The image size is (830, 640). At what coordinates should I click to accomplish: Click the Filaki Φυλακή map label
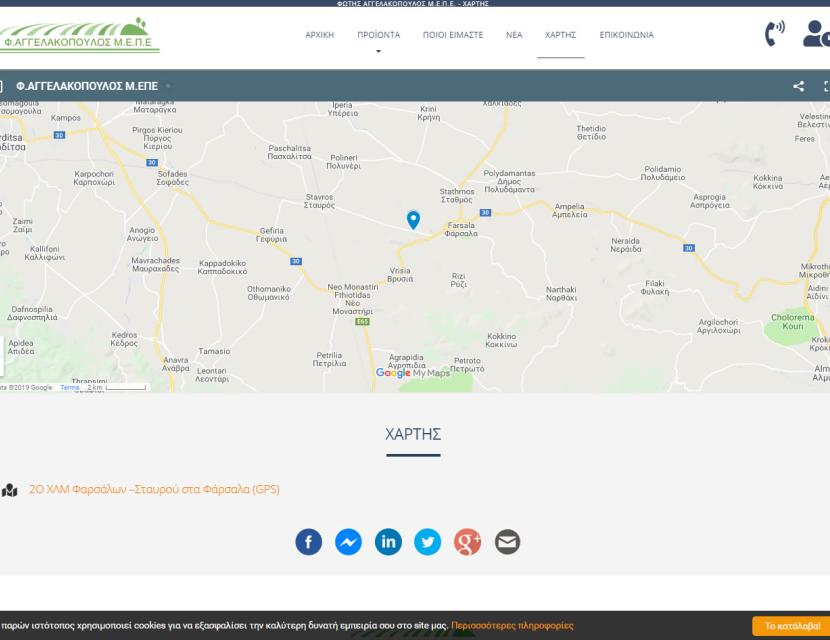point(655,287)
